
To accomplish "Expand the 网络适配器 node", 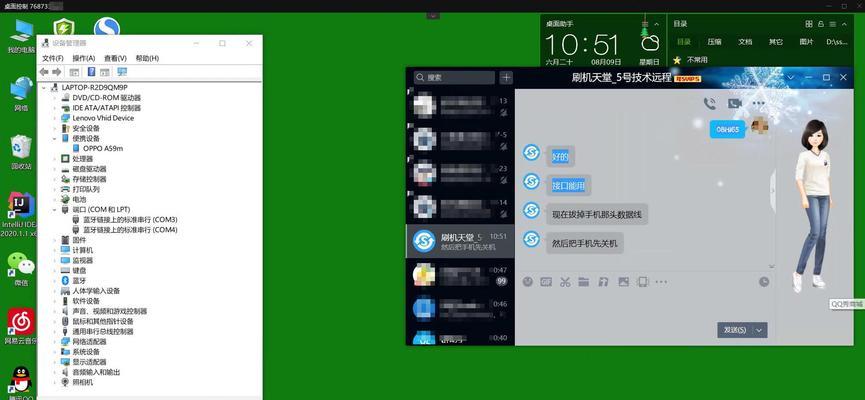I will (55, 342).
